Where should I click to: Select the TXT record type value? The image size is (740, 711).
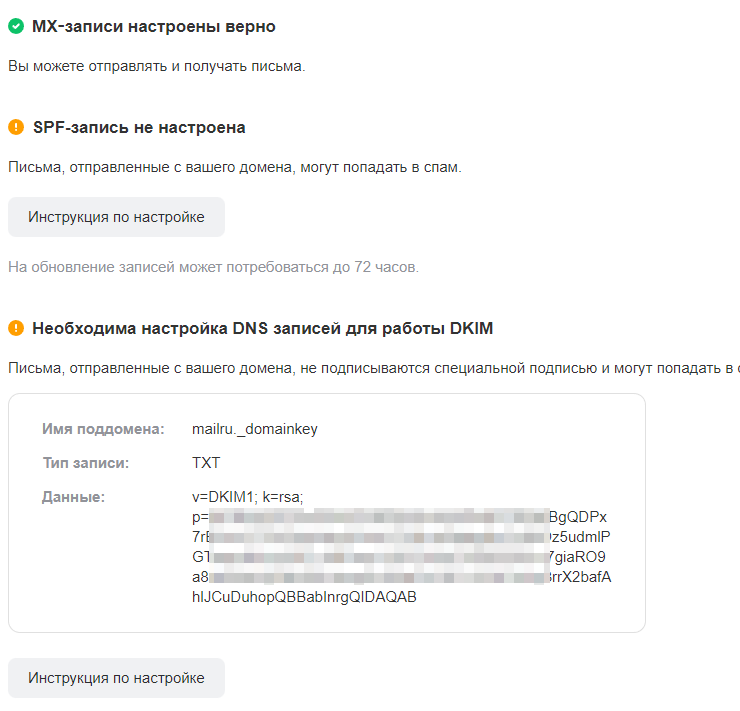click(x=206, y=463)
